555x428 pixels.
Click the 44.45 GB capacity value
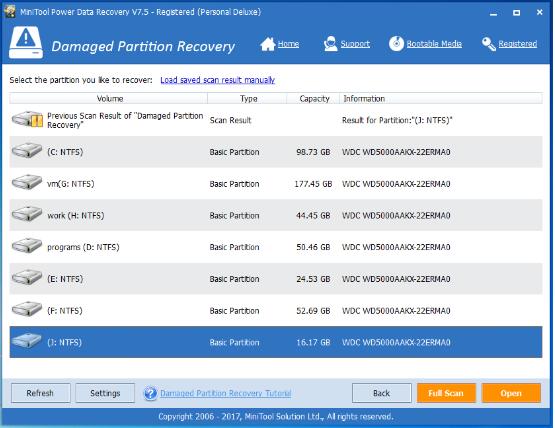coord(313,216)
